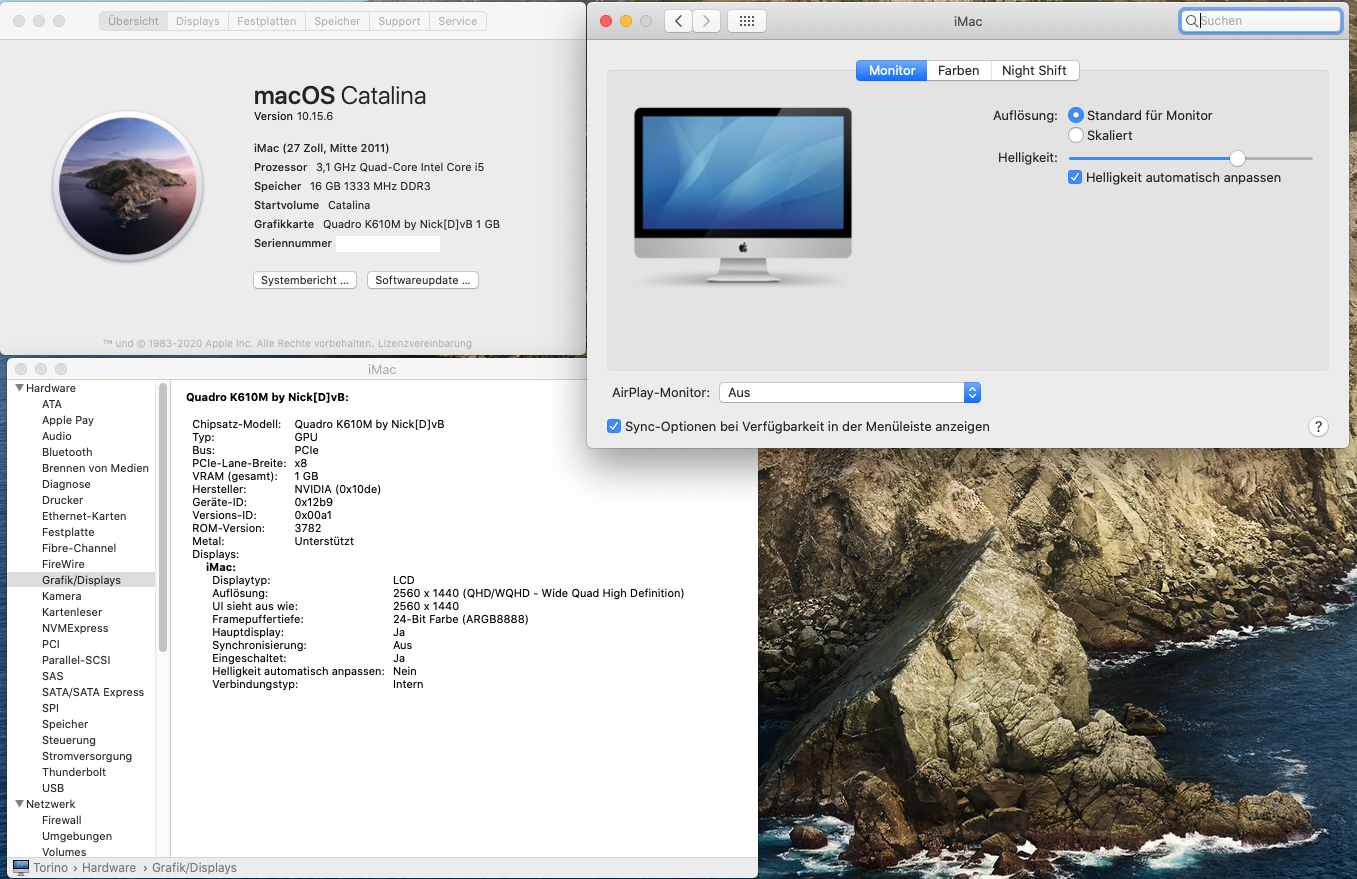Switch to the Monitor tab
Image resolution: width=1357 pixels, height=879 pixels.
[x=892, y=70]
